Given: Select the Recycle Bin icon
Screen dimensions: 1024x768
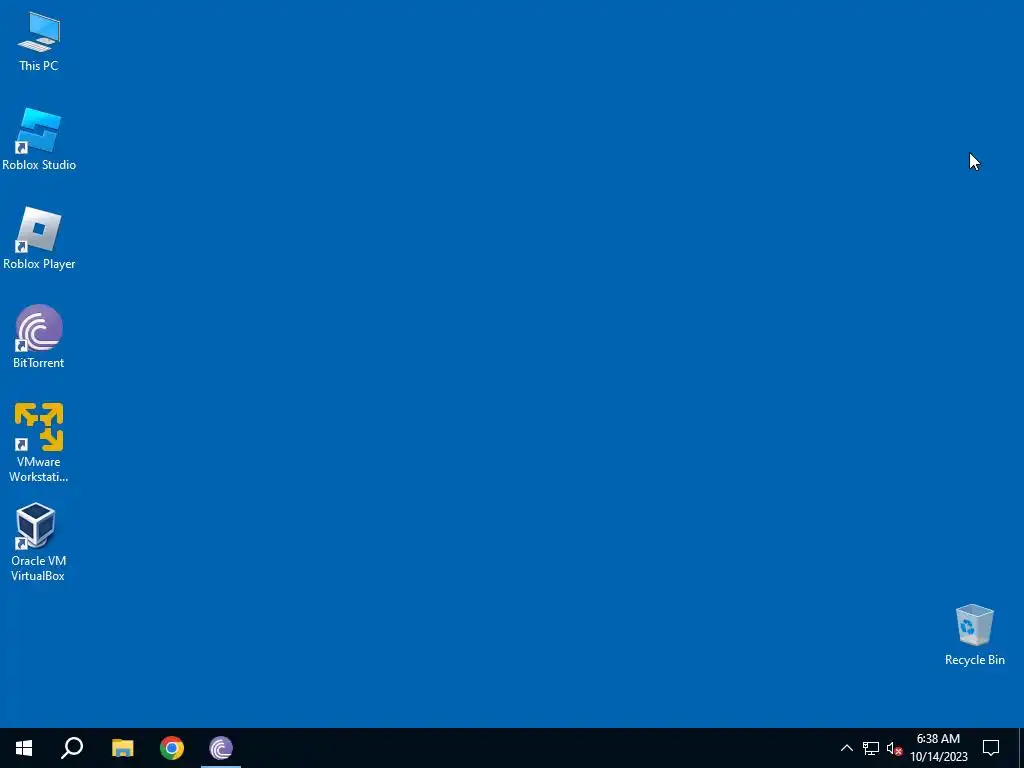Looking at the screenshot, I should (974, 635).
